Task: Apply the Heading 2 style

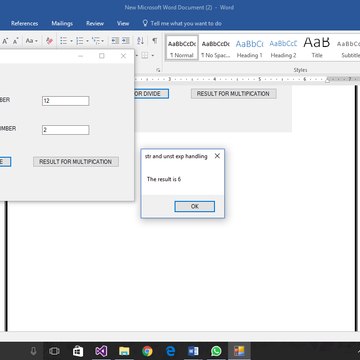Action: click(x=283, y=48)
